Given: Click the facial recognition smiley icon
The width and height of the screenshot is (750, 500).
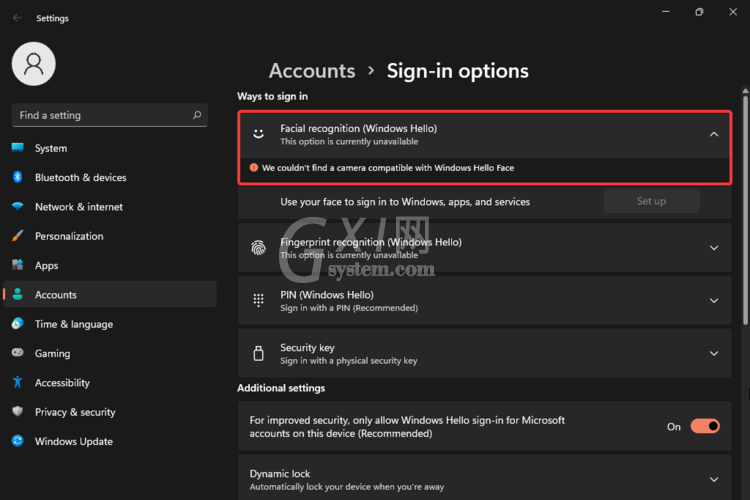Looking at the screenshot, I should coord(258,134).
